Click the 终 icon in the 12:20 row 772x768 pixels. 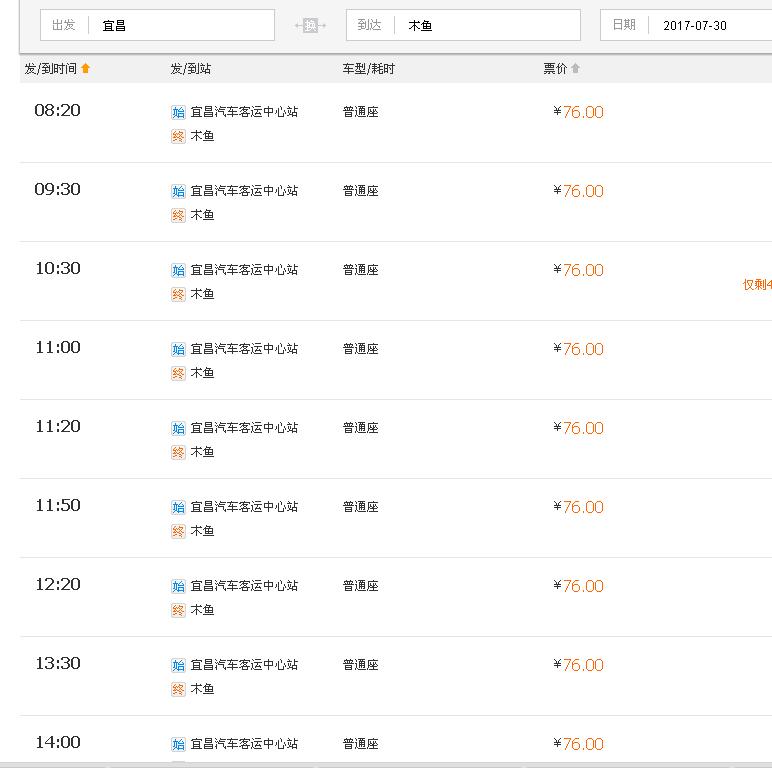tap(178, 610)
